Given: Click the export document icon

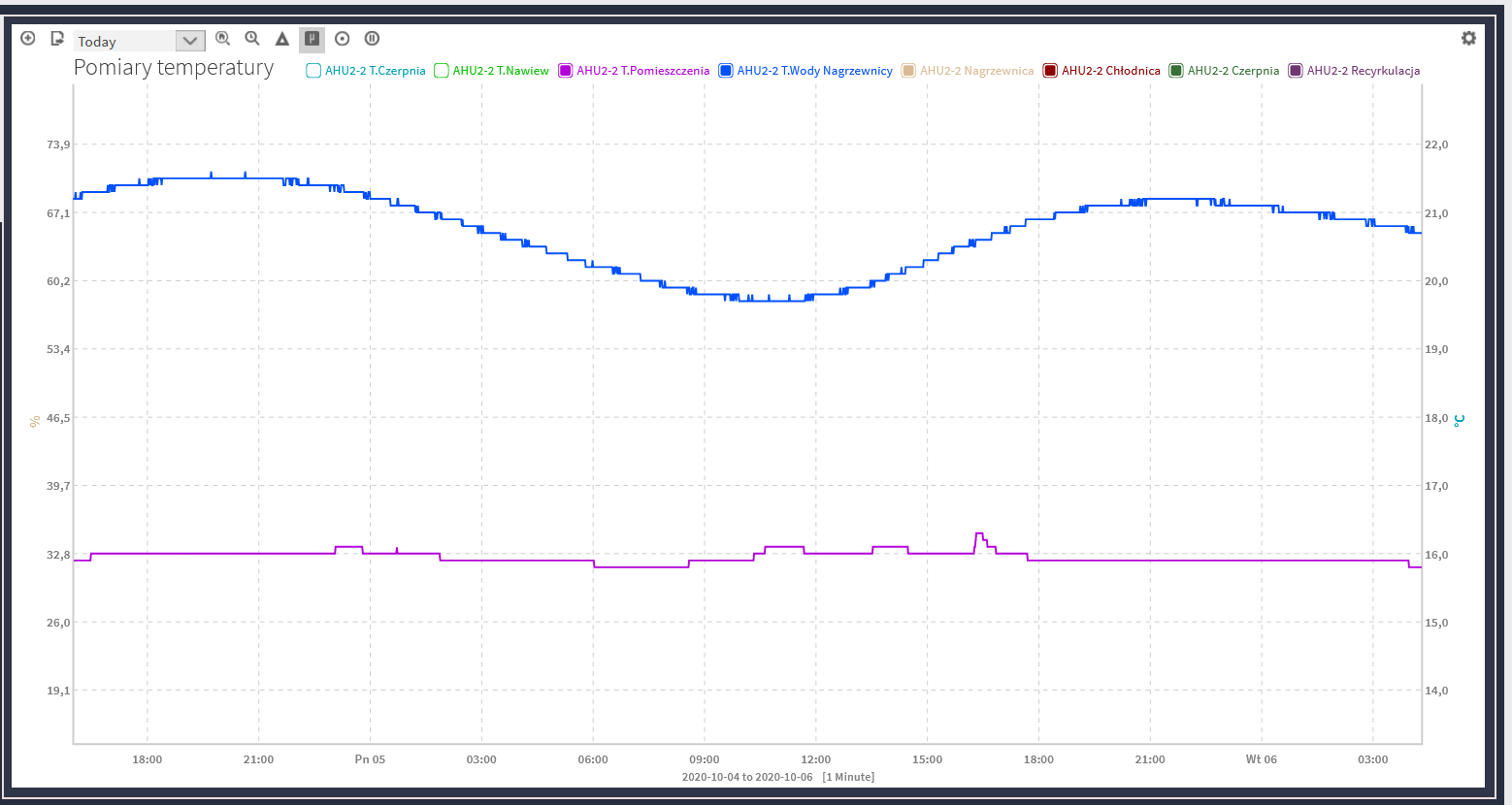Looking at the screenshot, I should pos(57,39).
